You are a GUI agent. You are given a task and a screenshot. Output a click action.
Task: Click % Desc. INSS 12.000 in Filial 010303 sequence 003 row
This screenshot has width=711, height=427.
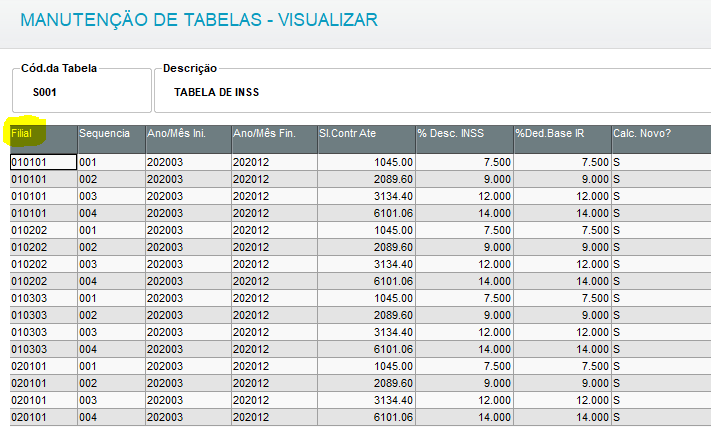point(465,332)
